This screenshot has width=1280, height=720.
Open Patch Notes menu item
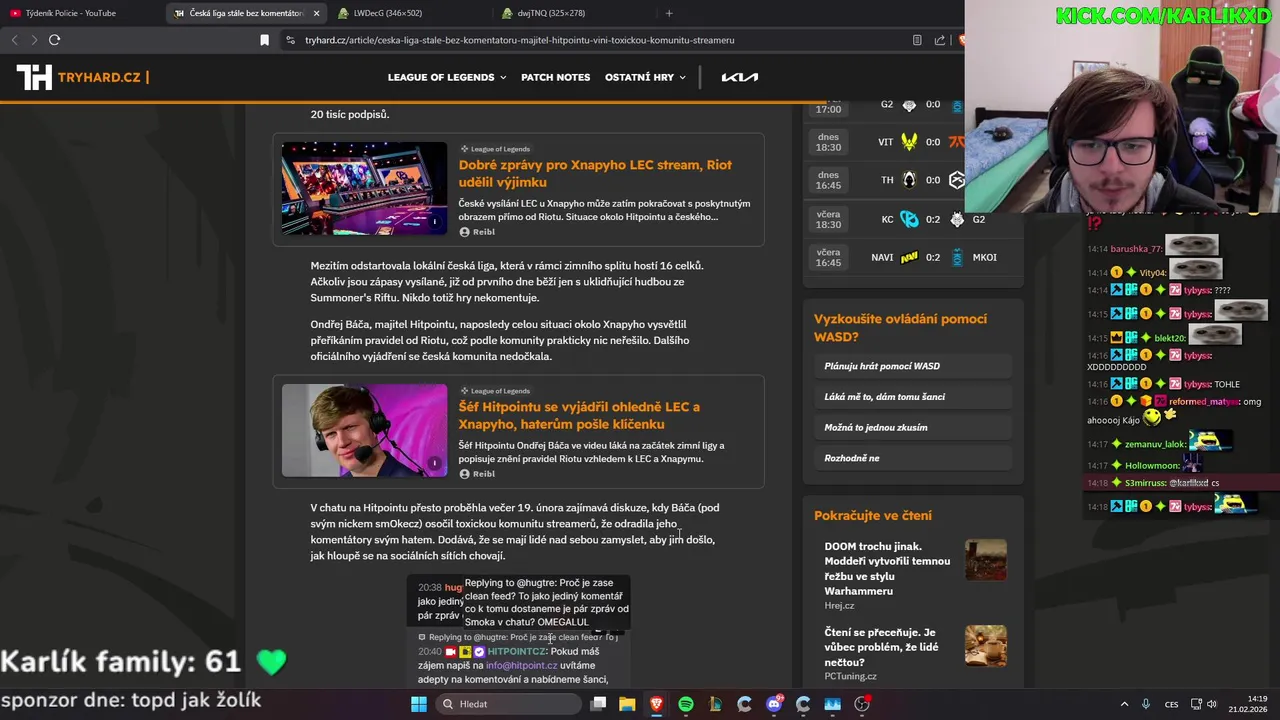[x=555, y=77]
